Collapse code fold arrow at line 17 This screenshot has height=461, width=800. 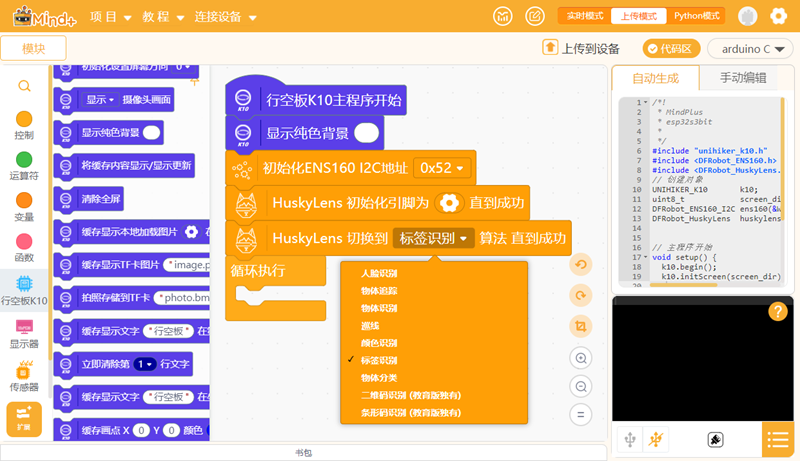646,257
